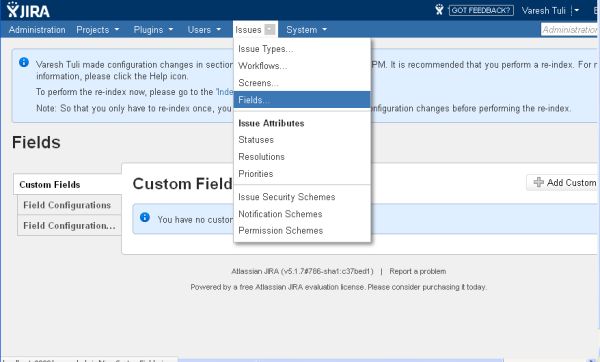Click the Got Feedback button
This screenshot has width=600, height=362.
click(481, 10)
